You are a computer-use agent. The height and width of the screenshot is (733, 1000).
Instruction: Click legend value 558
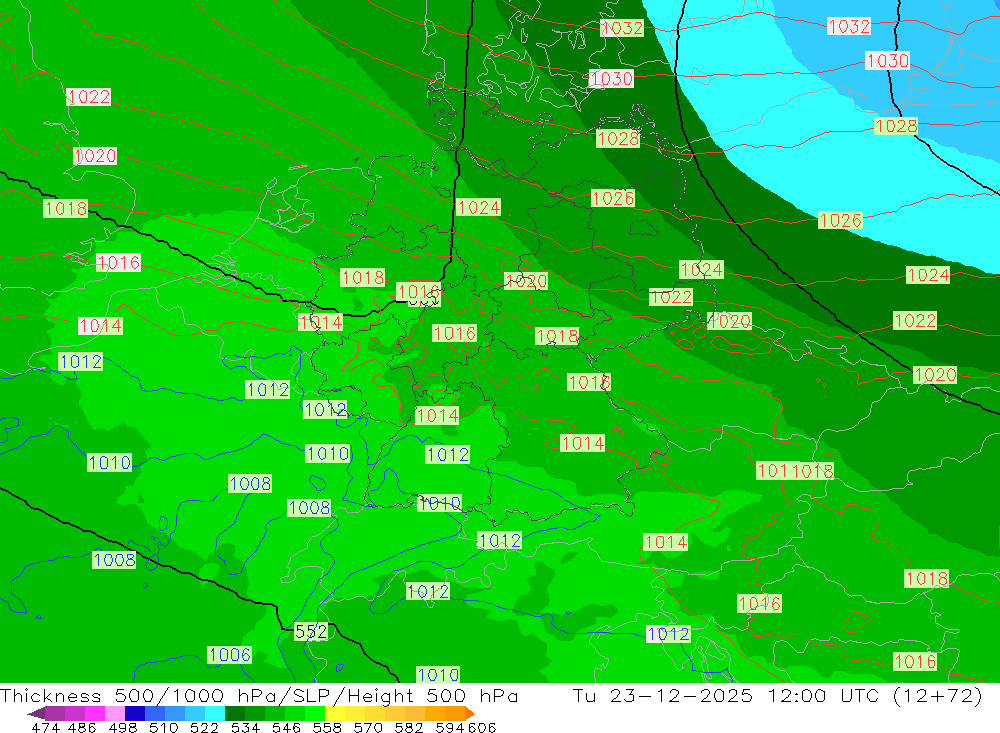pyautogui.click(x=327, y=727)
